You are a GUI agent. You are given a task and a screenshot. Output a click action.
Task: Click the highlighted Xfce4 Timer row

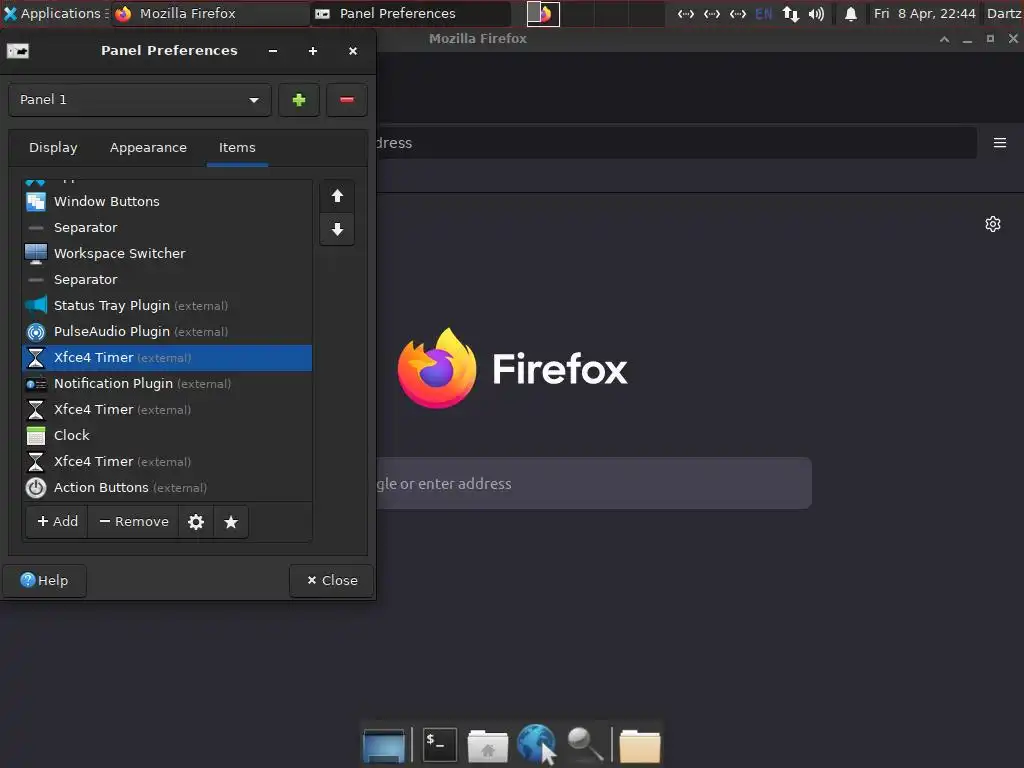168,358
